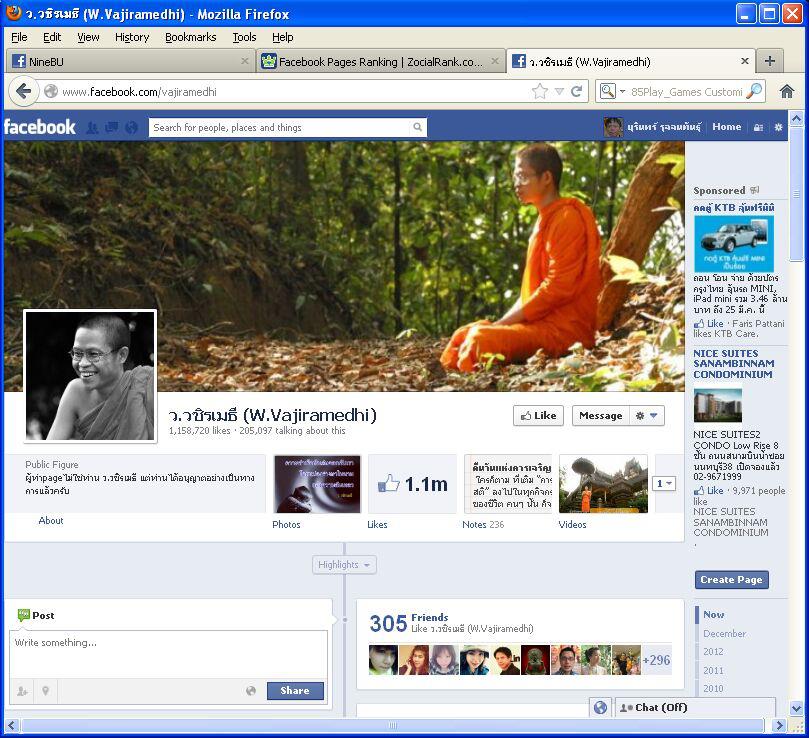Click the 'Write something...' text field

click(x=168, y=654)
